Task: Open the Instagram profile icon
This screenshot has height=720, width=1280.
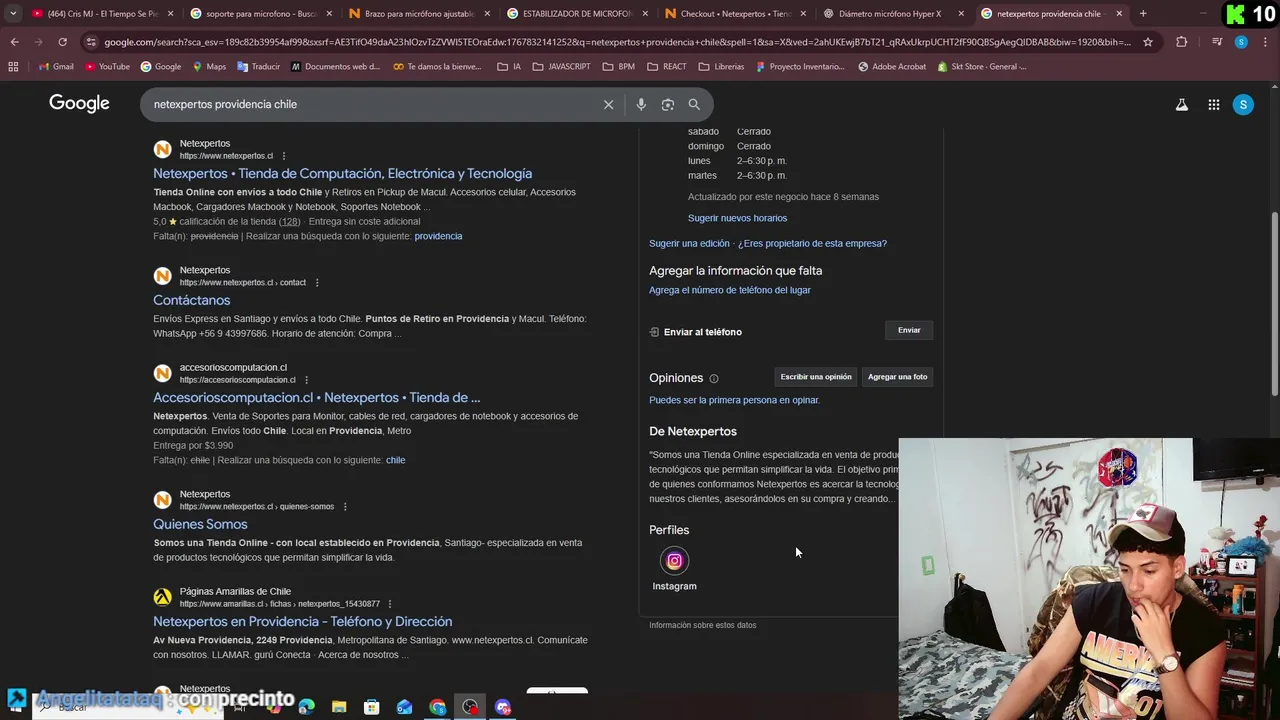Action: [x=674, y=561]
